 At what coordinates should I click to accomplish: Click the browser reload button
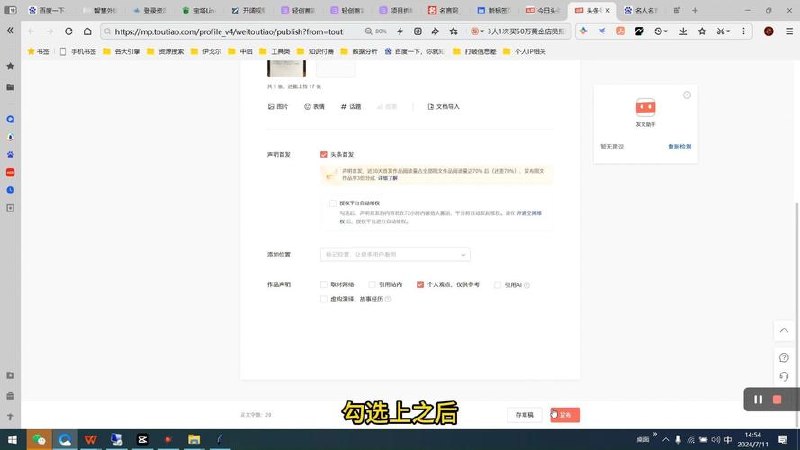pos(68,31)
